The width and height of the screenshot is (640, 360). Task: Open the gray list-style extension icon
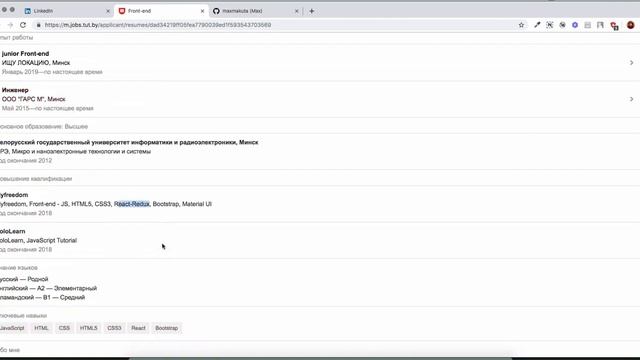coord(587,25)
